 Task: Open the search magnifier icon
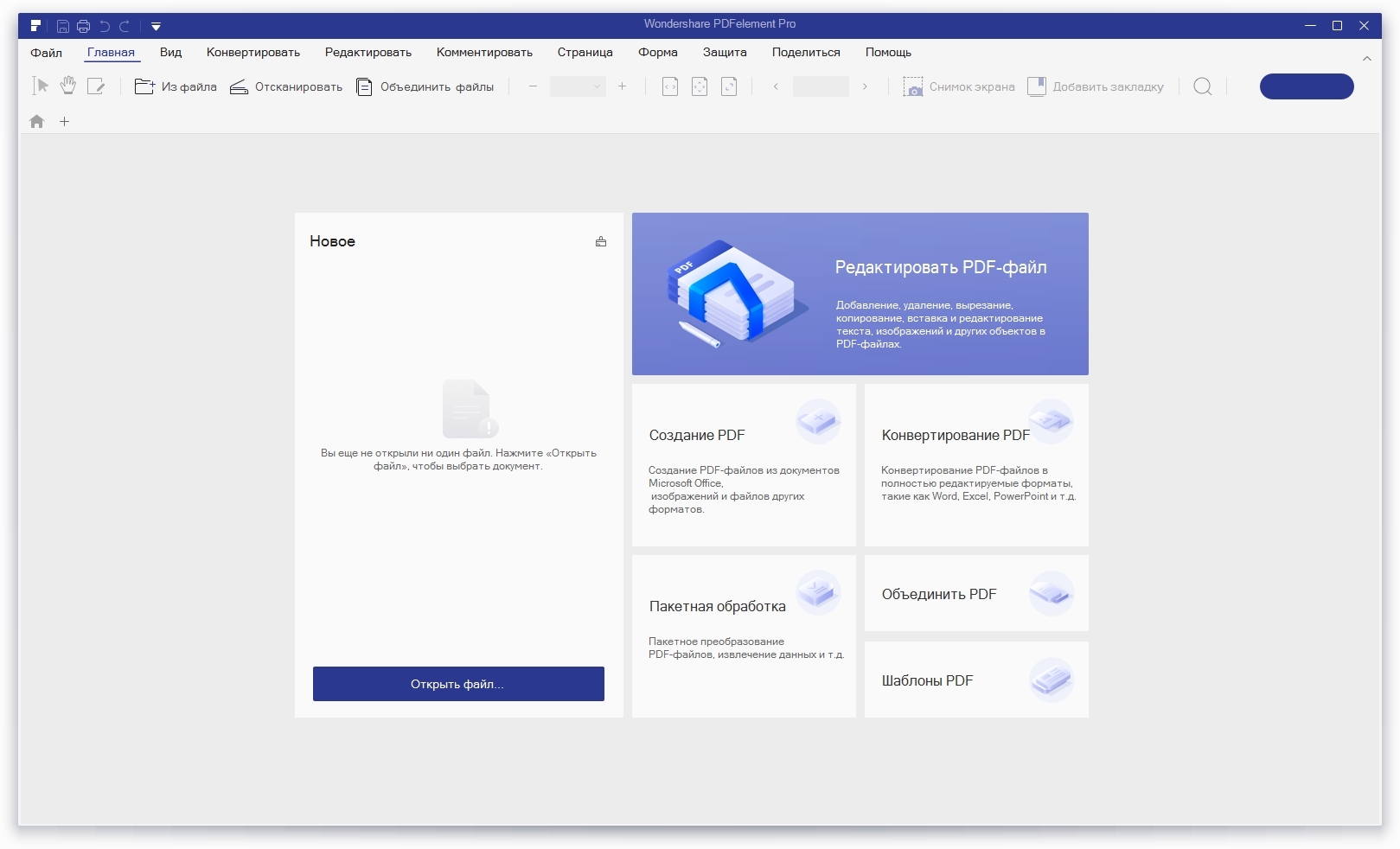pos(1202,86)
